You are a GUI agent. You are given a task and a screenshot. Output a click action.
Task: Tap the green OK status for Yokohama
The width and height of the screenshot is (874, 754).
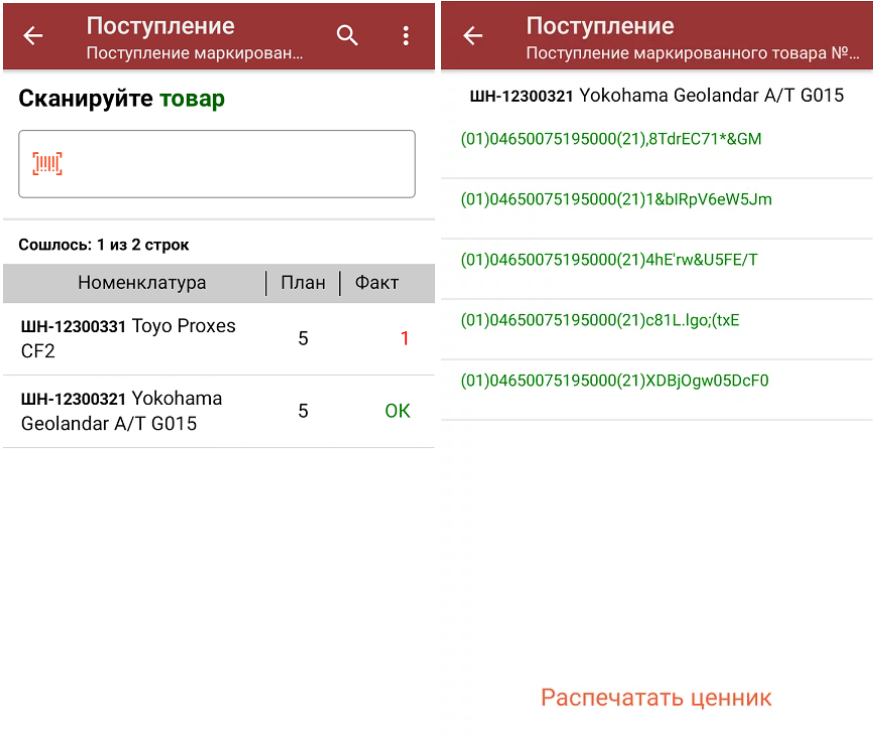point(397,411)
